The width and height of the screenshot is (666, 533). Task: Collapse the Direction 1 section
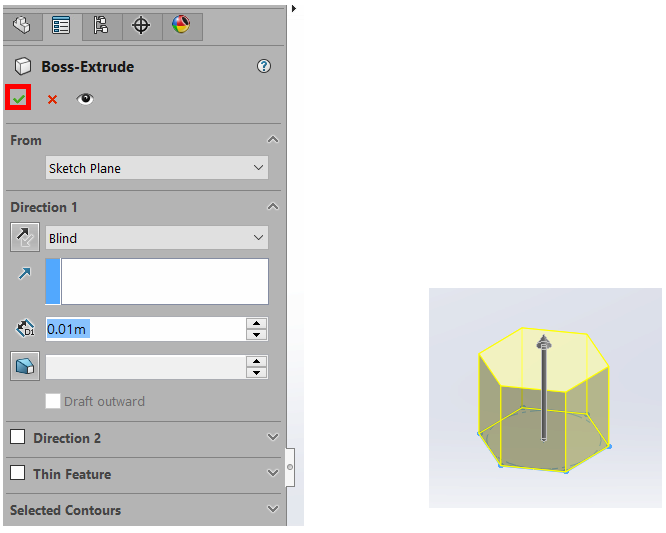pyautogui.click(x=273, y=207)
